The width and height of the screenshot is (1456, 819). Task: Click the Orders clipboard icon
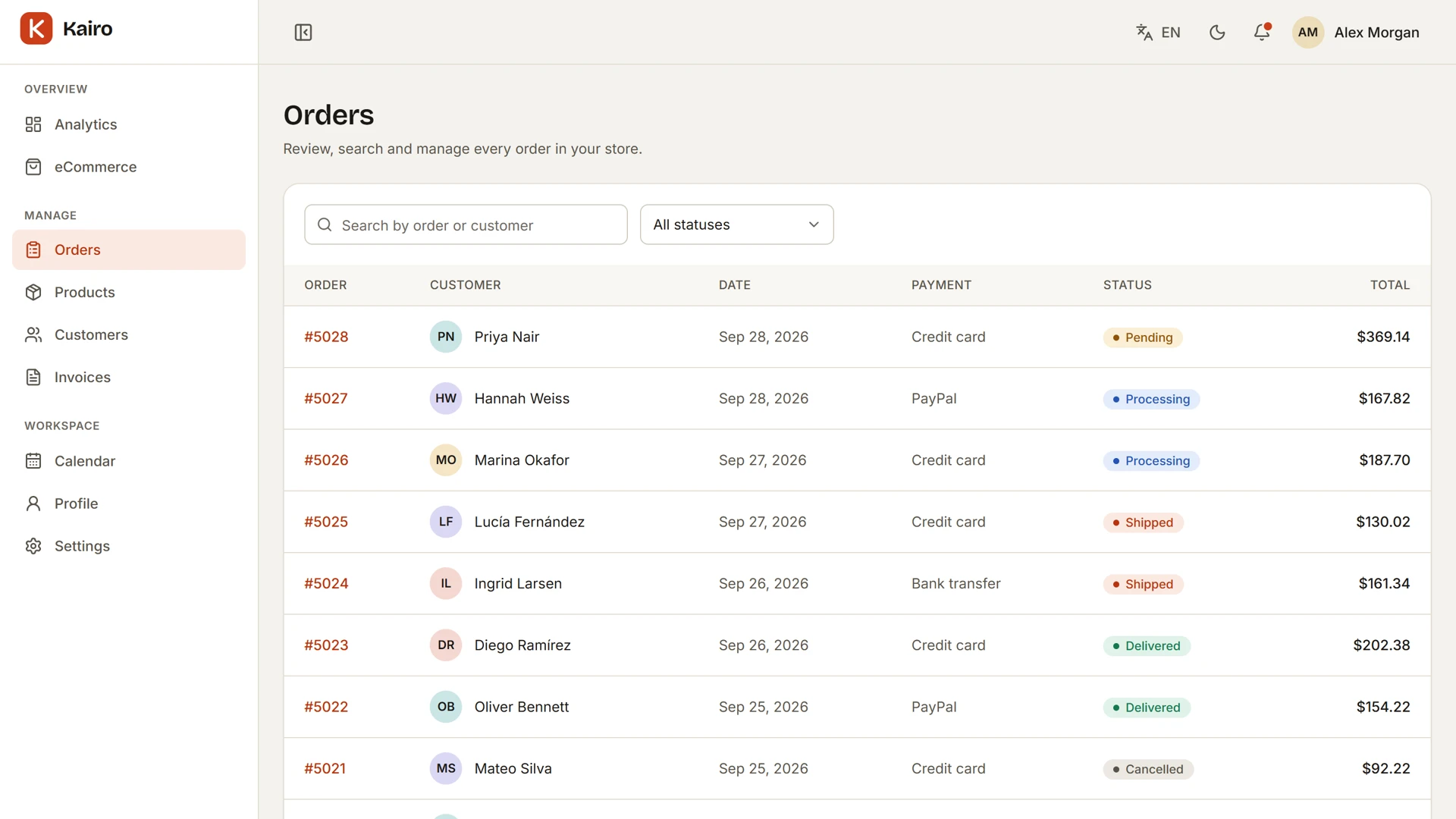[33, 249]
